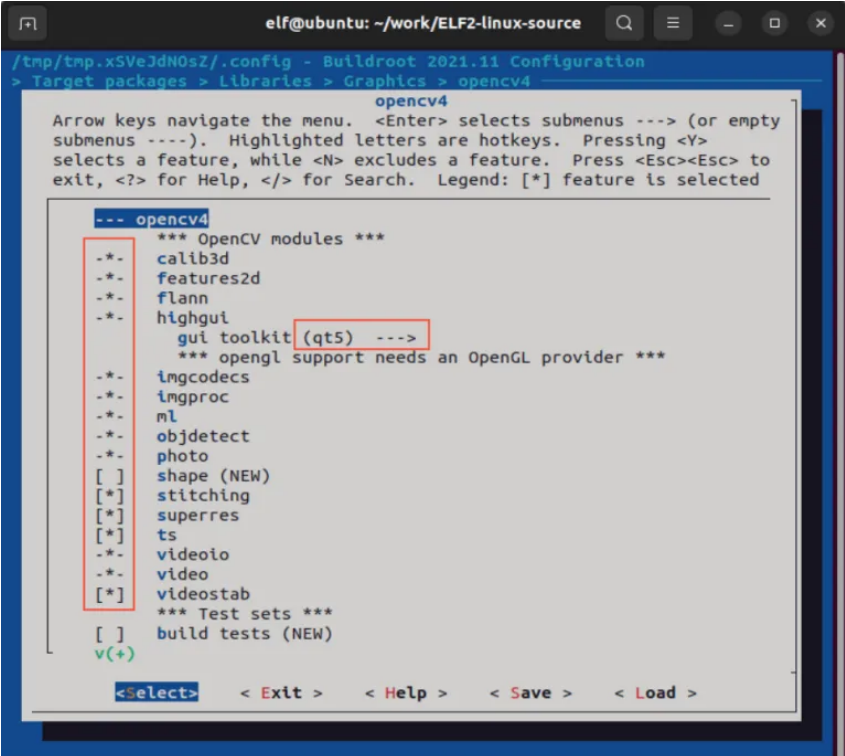Click Target packages in the breadcrumb

point(109,81)
